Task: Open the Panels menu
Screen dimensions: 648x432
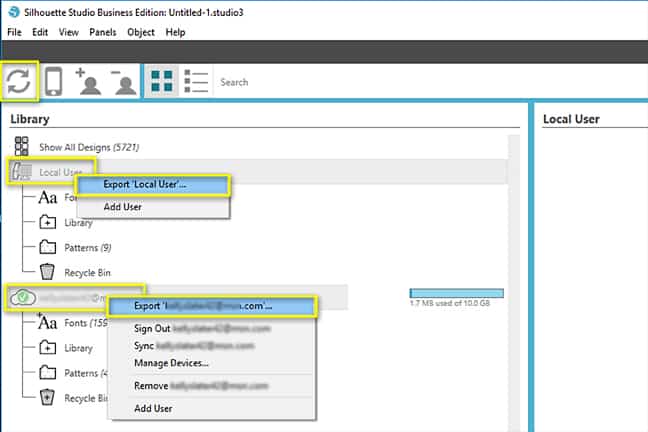Action: click(102, 32)
